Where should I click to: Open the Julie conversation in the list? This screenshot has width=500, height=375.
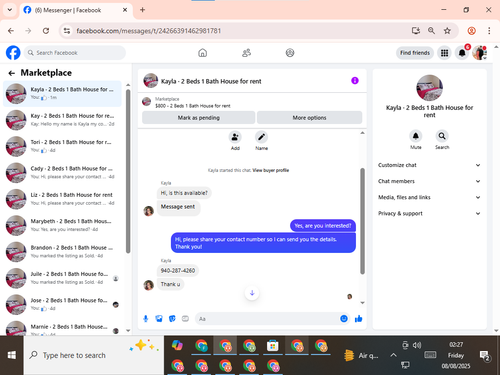[62, 278]
